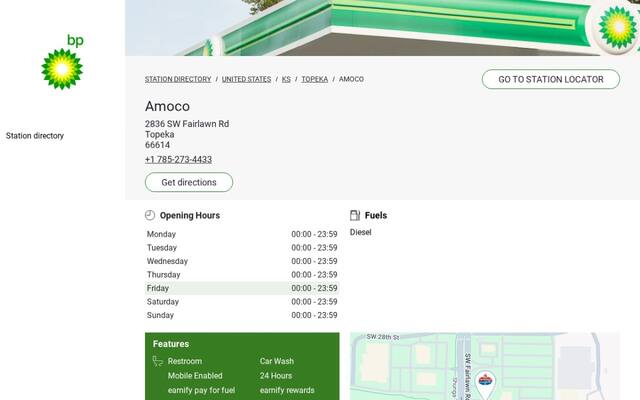Click the earnify pay for fuel feature
Screen dimensions: 640x400
(x=201, y=390)
